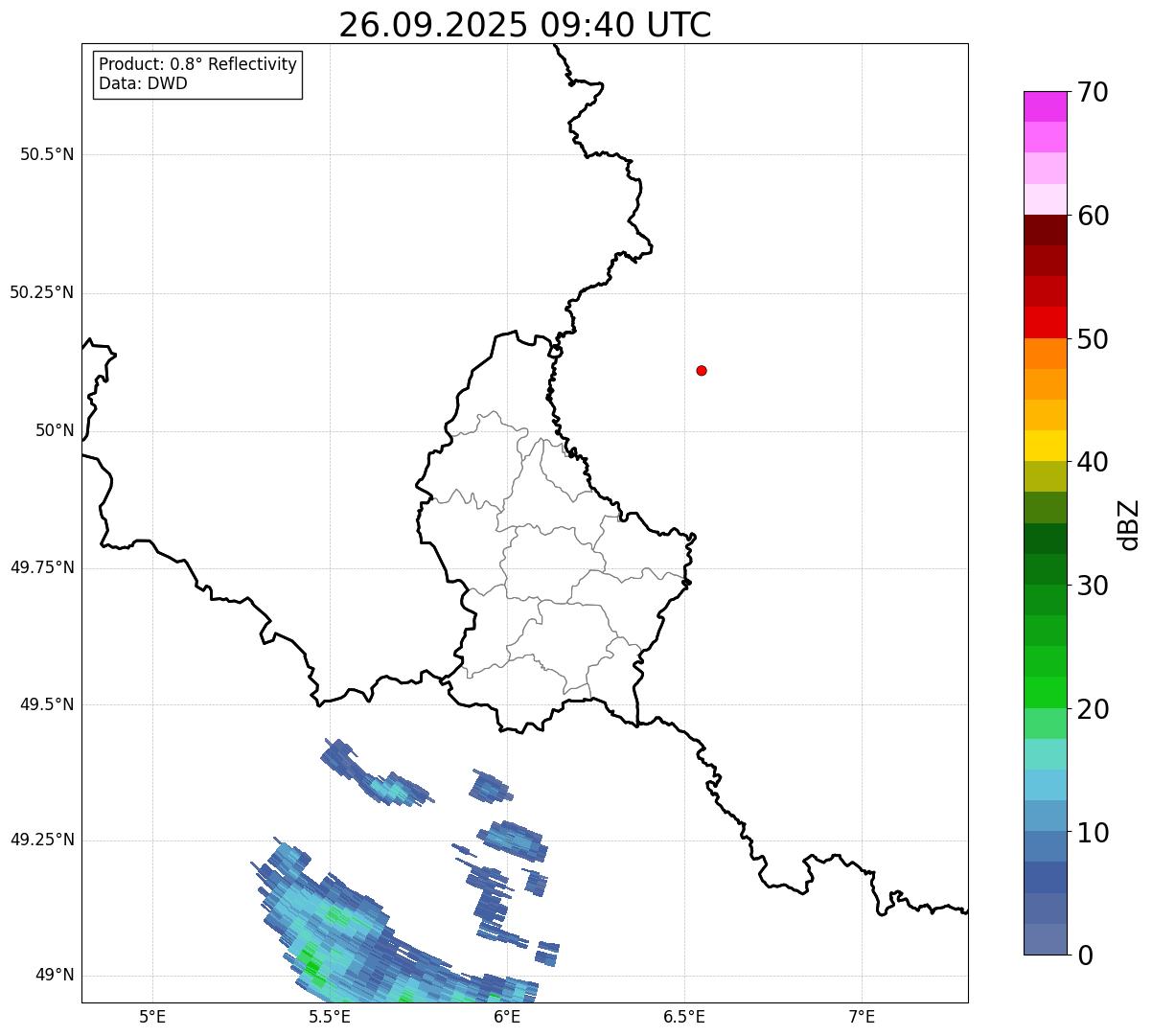Click the latitude label 49.5°N

[x=47, y=704]
